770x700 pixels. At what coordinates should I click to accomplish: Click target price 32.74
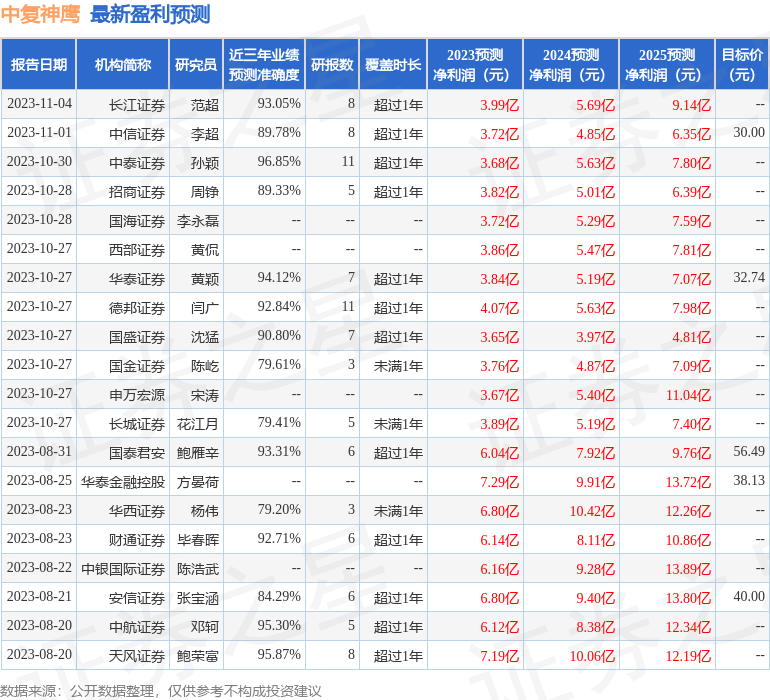(x=749, y=278)
